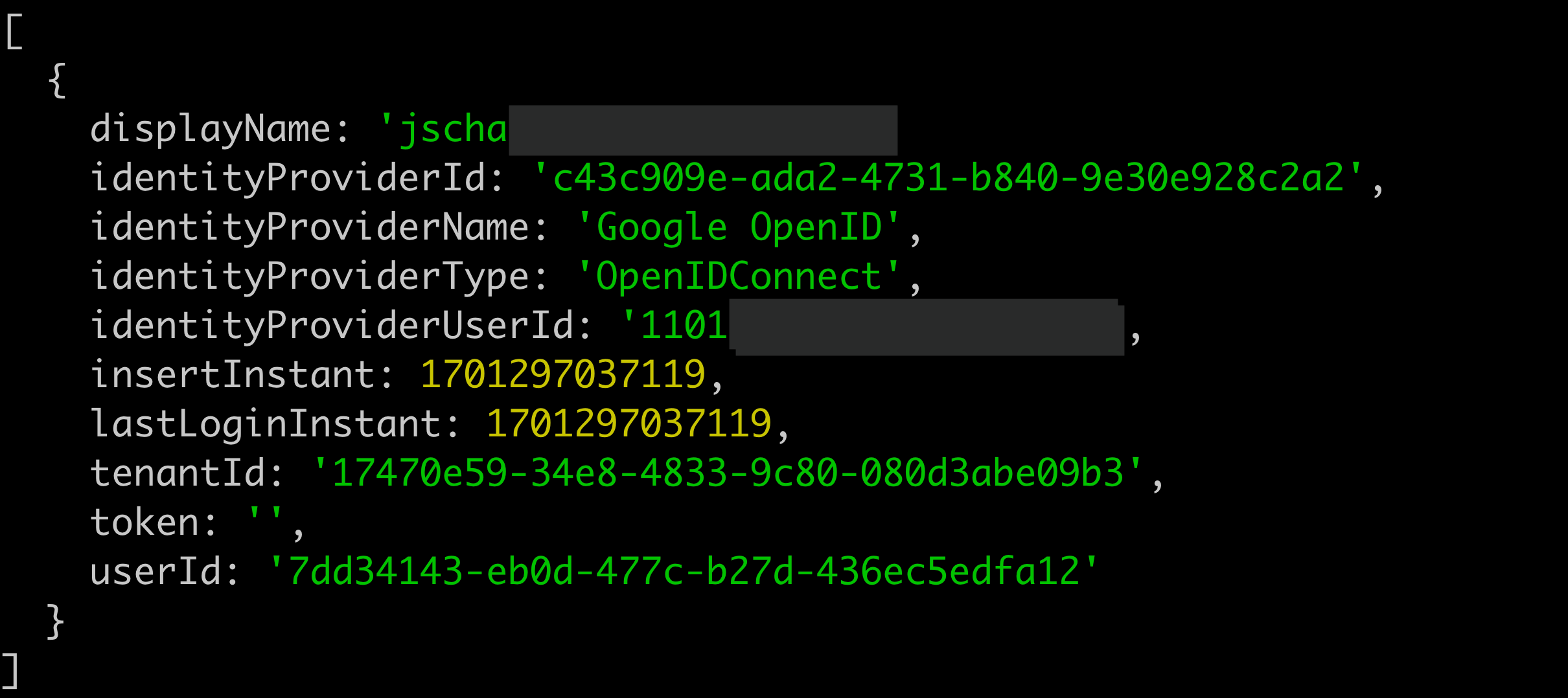Click the closing curly brace
This screenshot has height=698, width=1568.
(56, 622)
